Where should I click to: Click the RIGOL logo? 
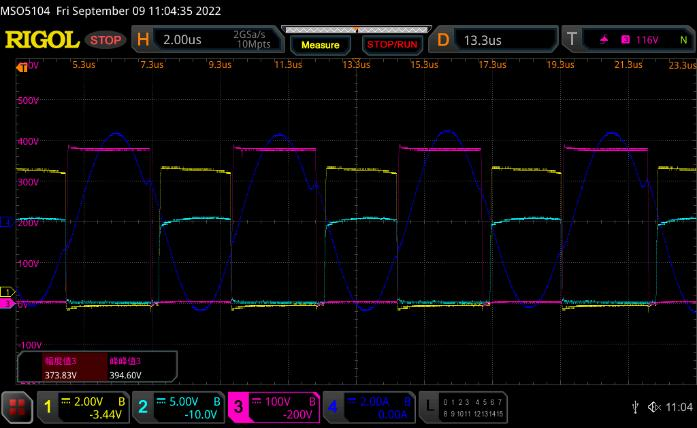pos(41,40)
